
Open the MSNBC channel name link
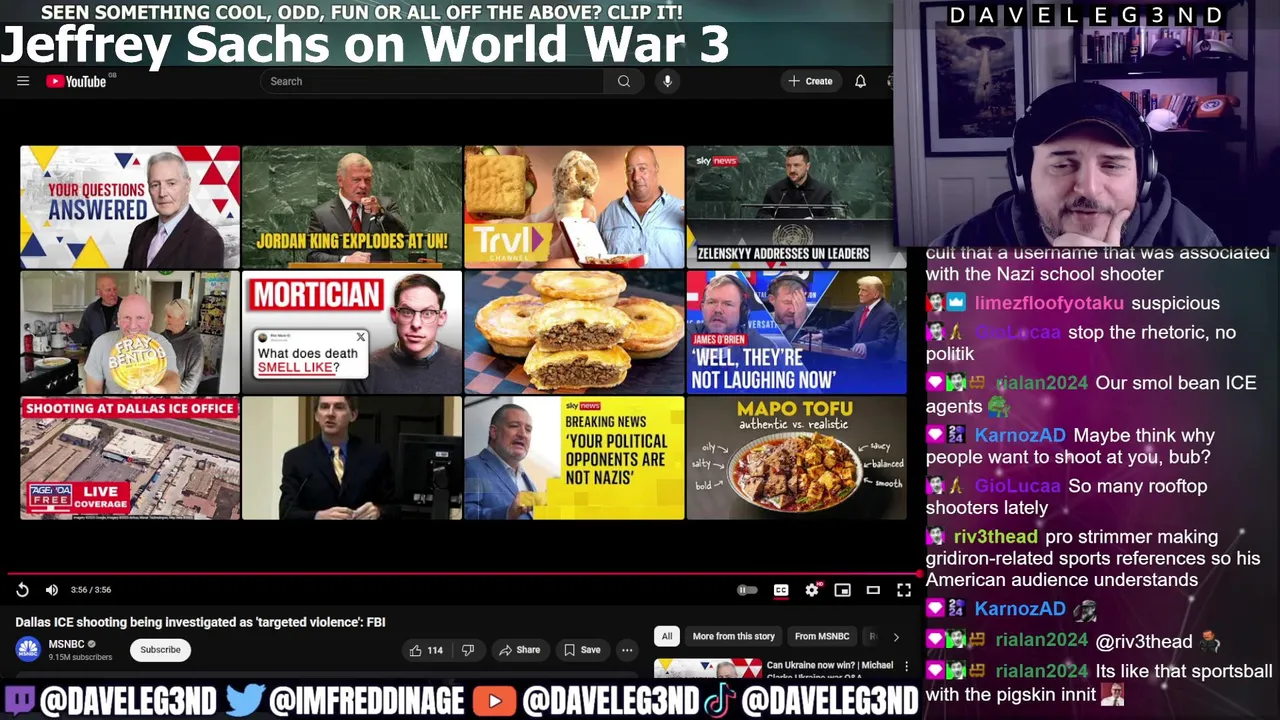pyautogui.click(x=66, y=644)
